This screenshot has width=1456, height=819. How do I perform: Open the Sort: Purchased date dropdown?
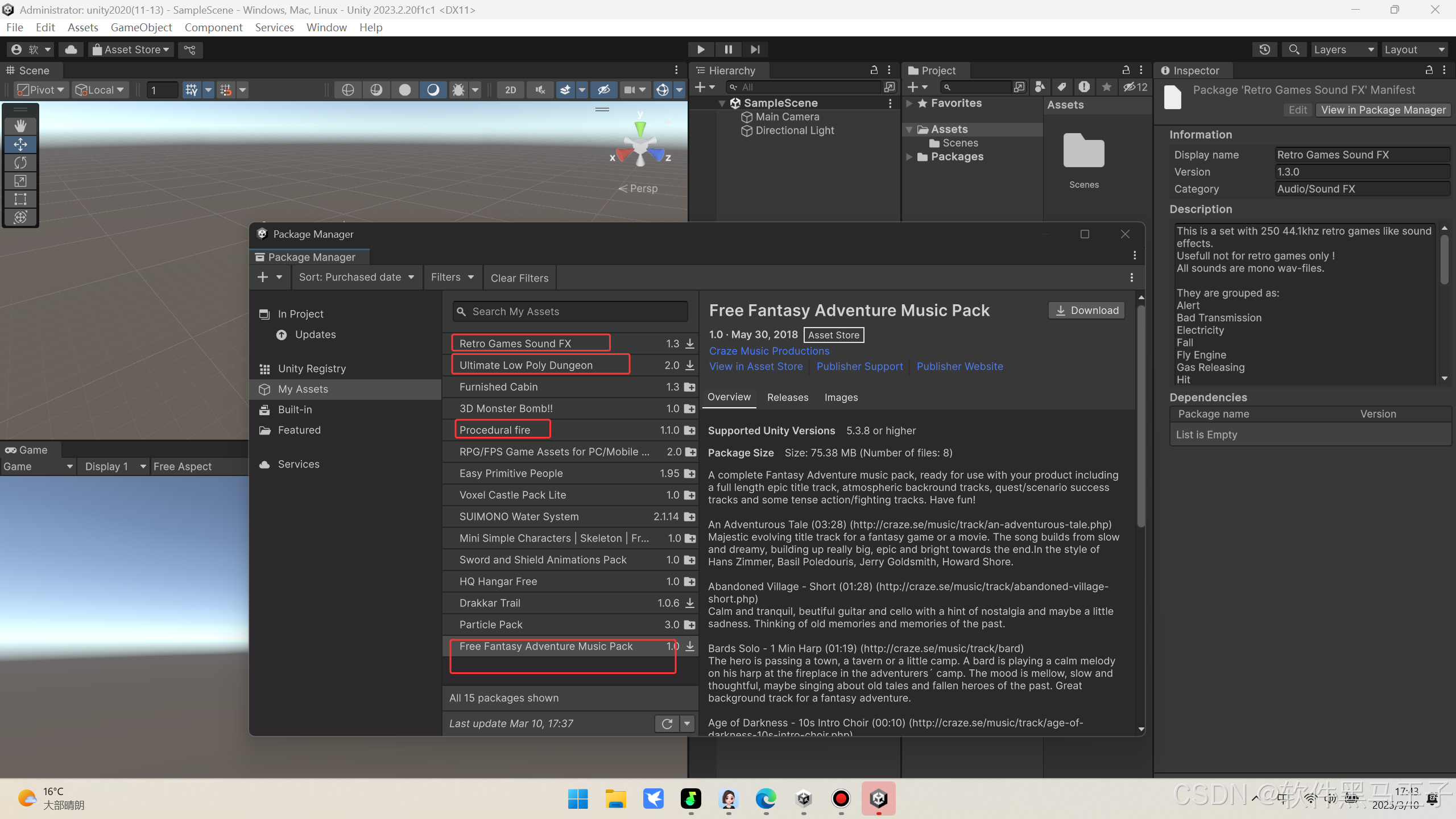click(x=357, y=277)
